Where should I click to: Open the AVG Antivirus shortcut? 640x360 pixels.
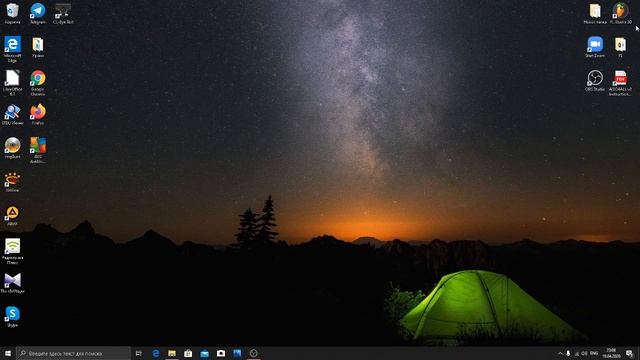[x=38, y=150]
